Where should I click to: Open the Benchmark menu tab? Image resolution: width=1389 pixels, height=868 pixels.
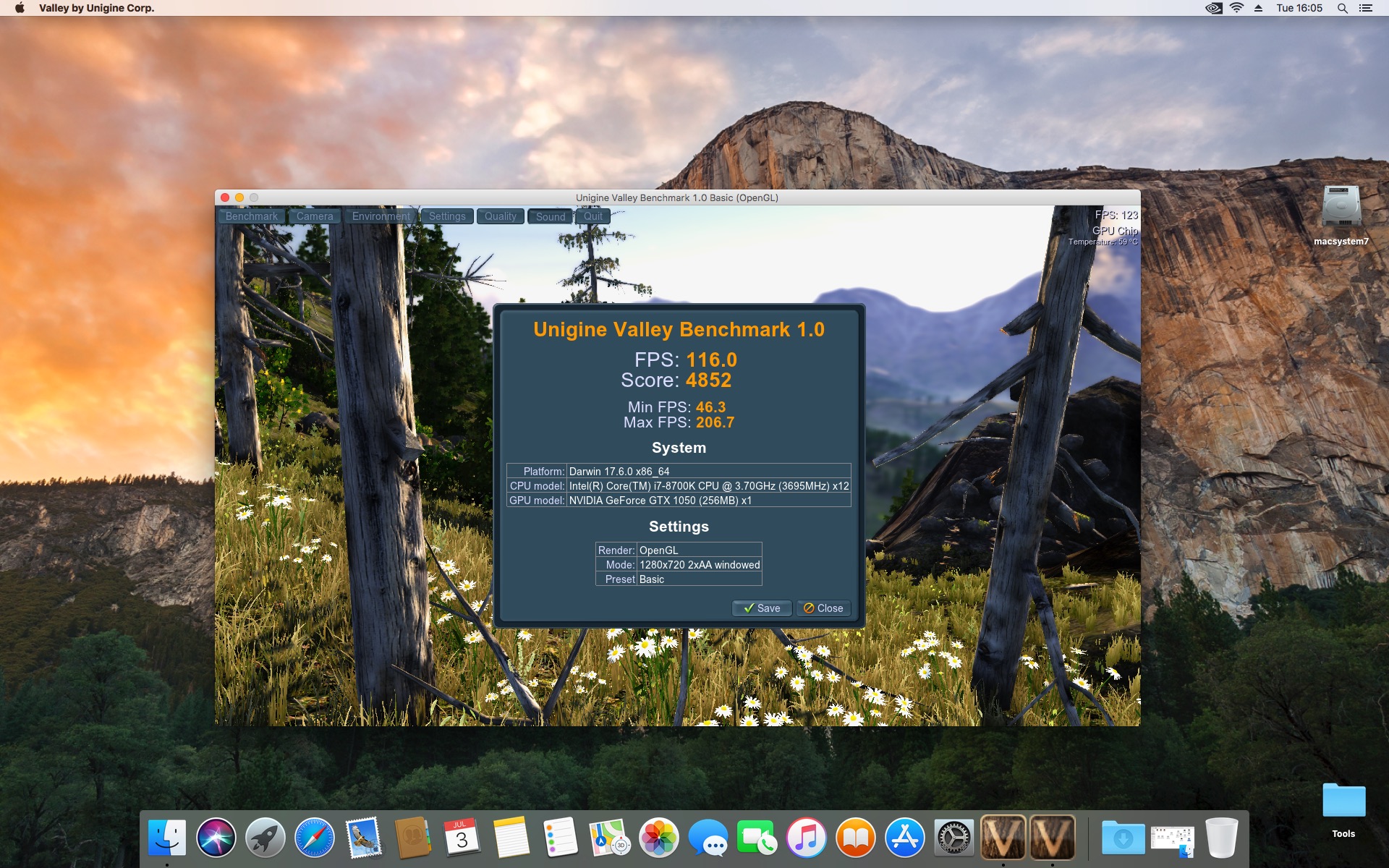pyautogui.click(x=251, y=216)
